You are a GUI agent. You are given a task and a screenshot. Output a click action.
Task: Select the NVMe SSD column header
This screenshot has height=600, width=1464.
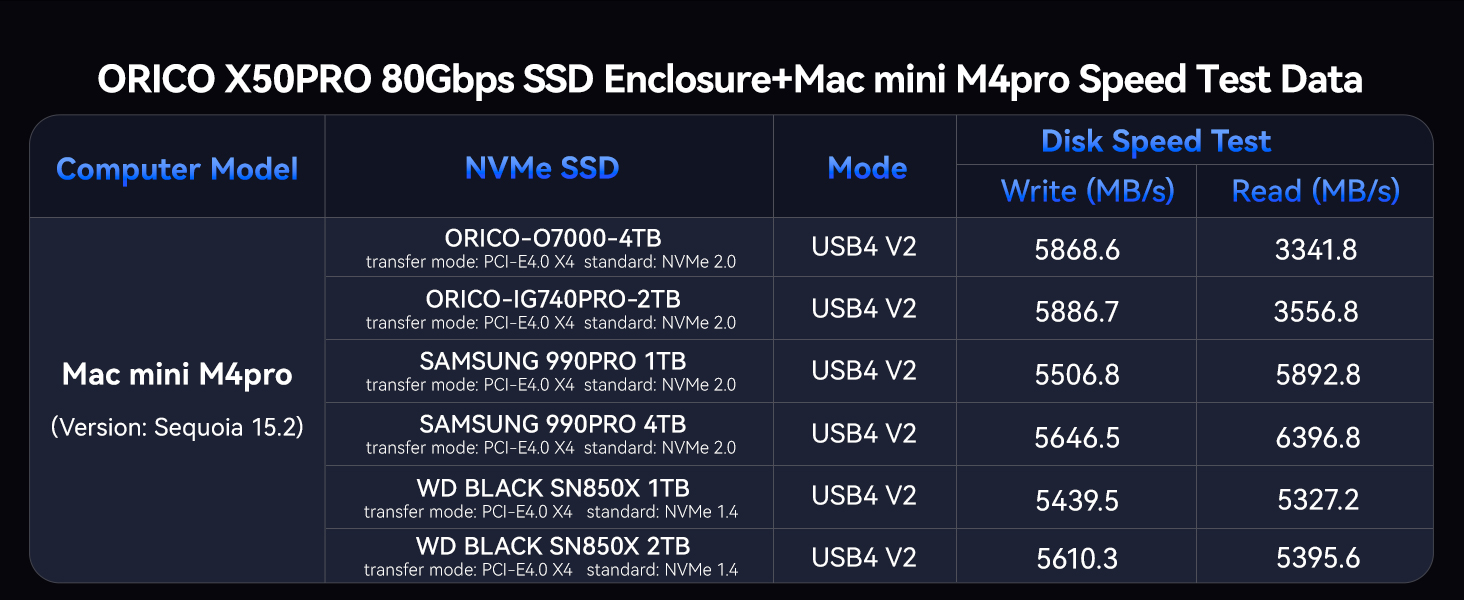[542, 168]
